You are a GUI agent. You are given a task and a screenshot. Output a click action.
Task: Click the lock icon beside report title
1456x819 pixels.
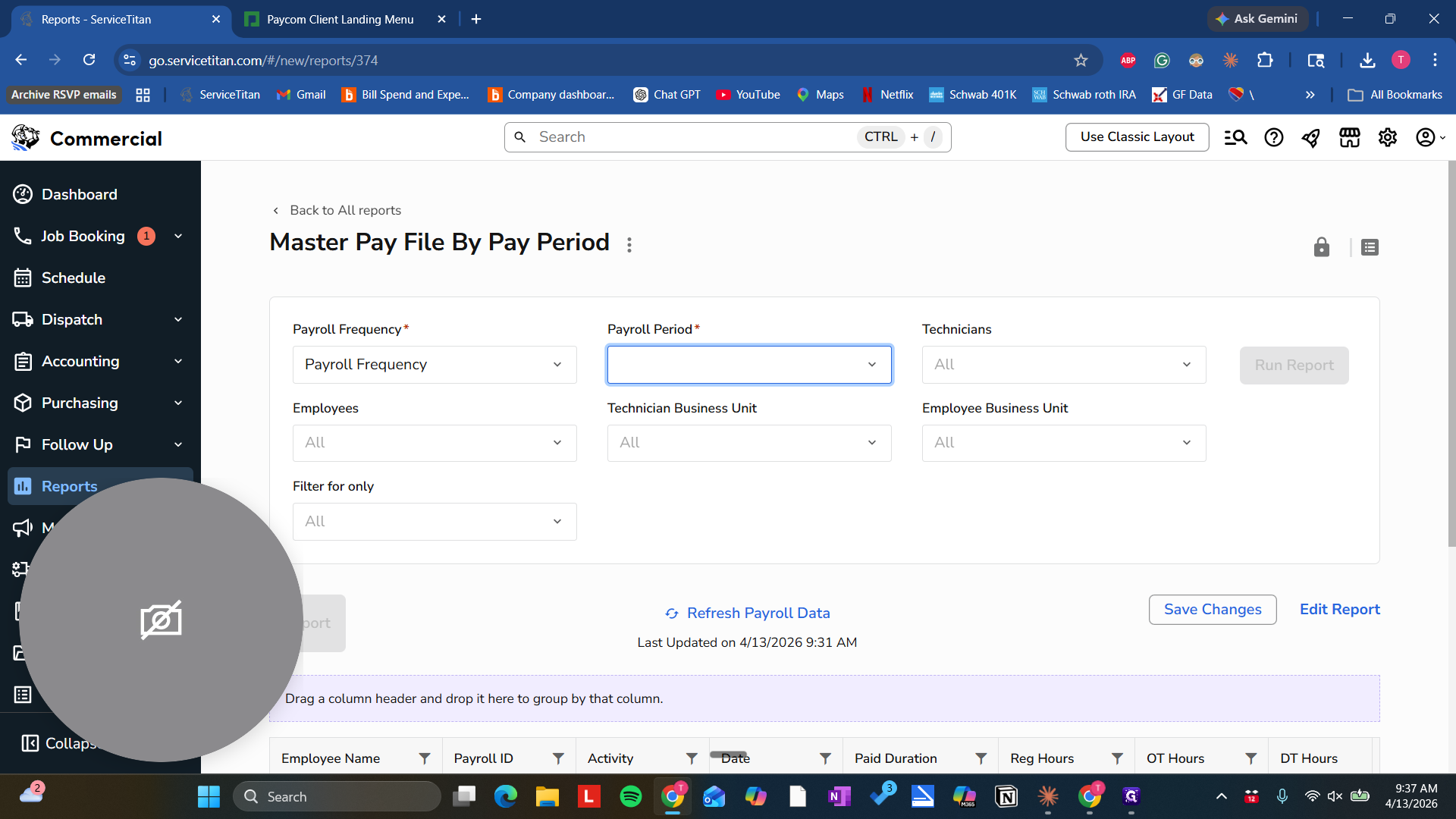pos(1321,247)
